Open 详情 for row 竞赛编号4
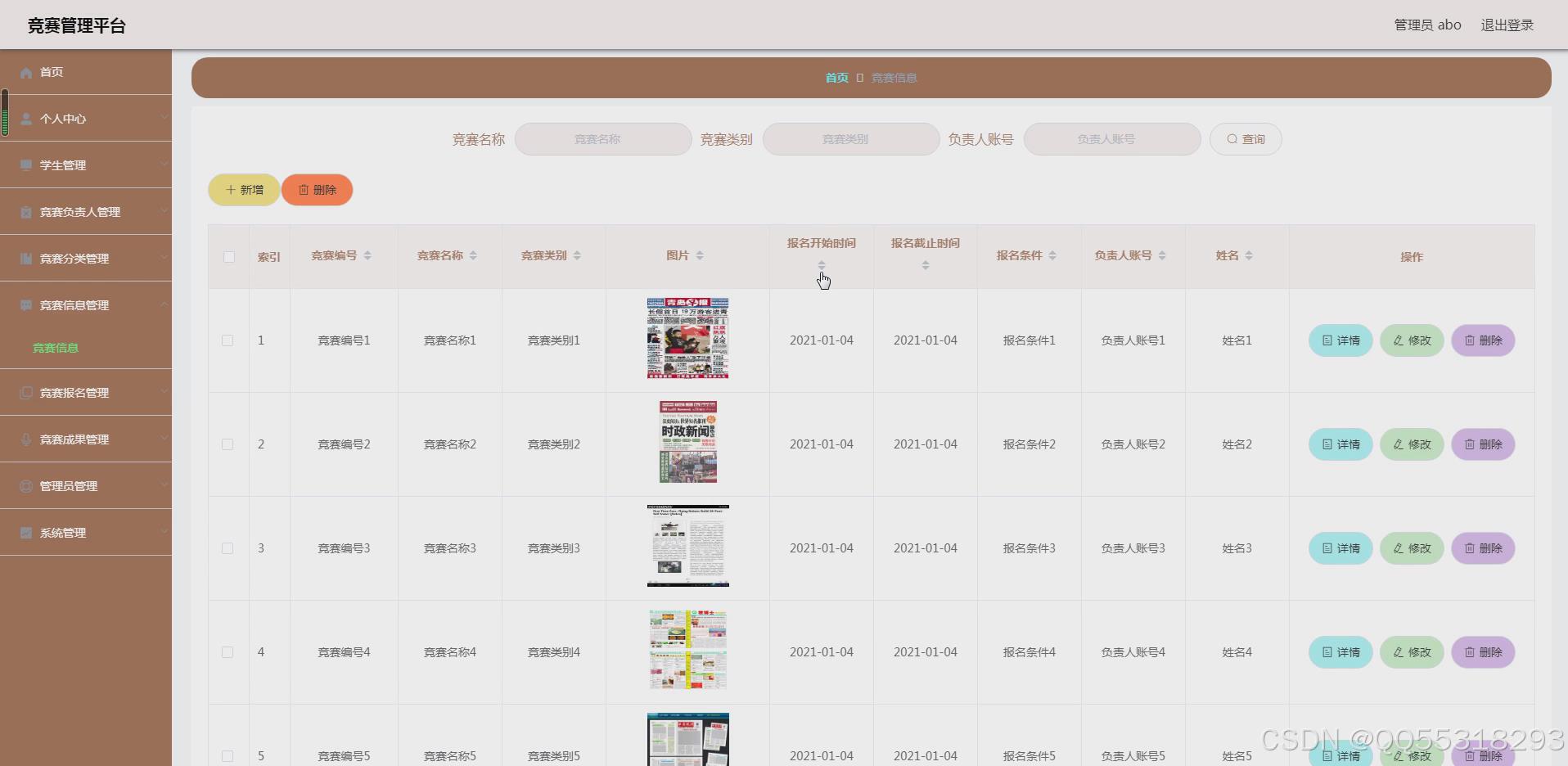 pos(1340,652)
